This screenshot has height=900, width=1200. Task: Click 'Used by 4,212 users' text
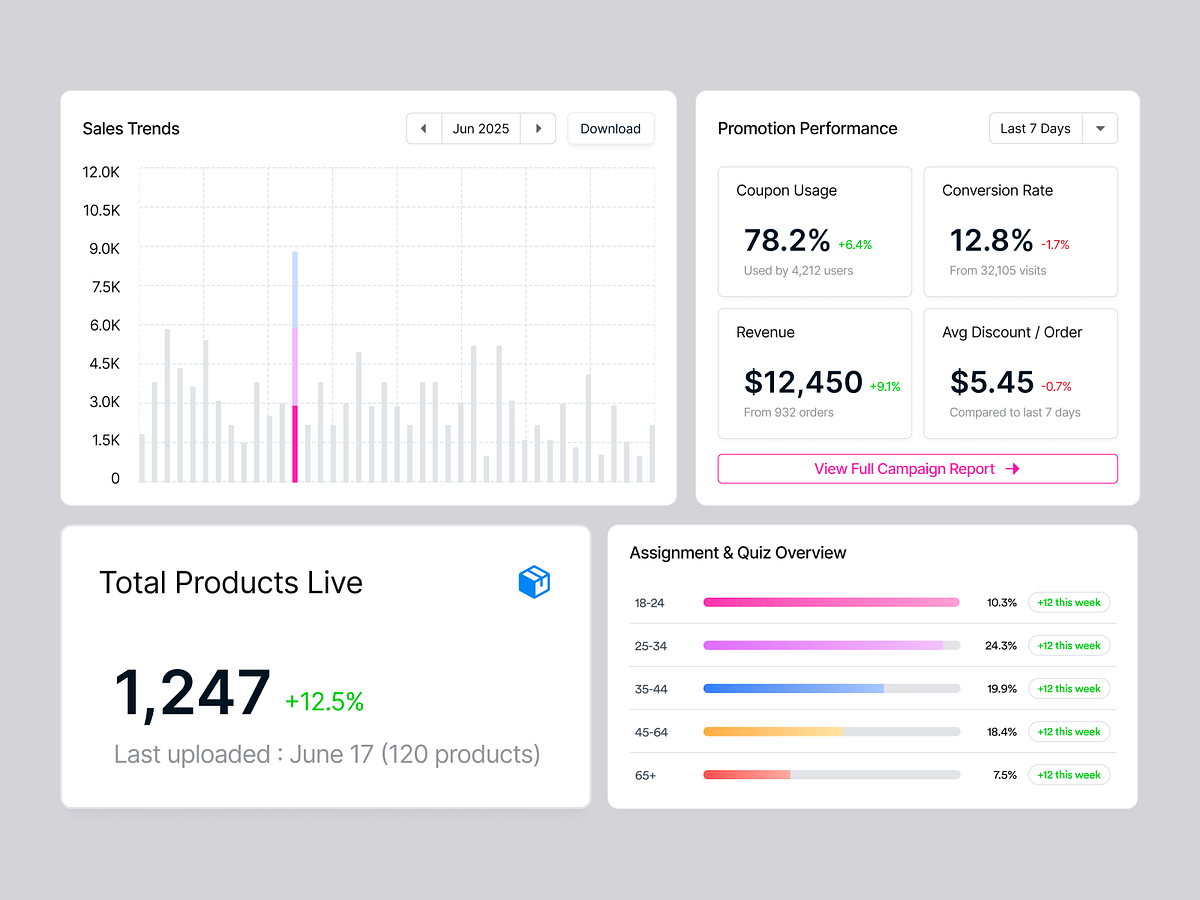[x=799, y=271]
